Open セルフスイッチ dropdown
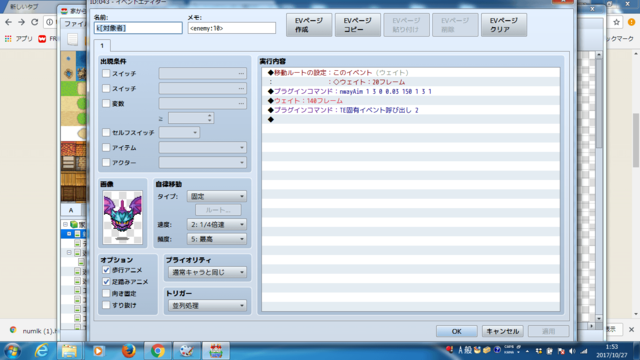640x360 pixels. (179, 132)
